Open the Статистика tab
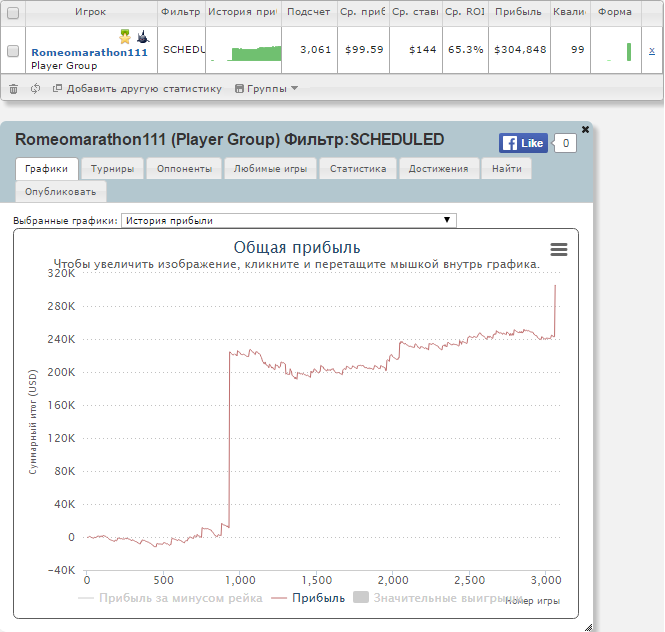This screenshot has height=632, width=665. (x=358, y=169)
